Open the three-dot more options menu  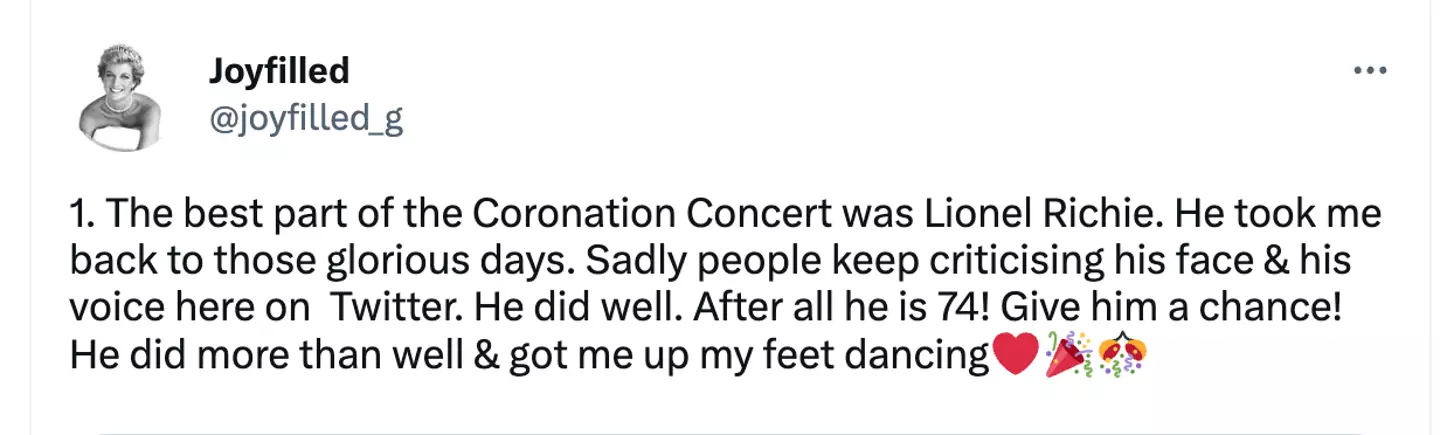(x=1369, y=71)
